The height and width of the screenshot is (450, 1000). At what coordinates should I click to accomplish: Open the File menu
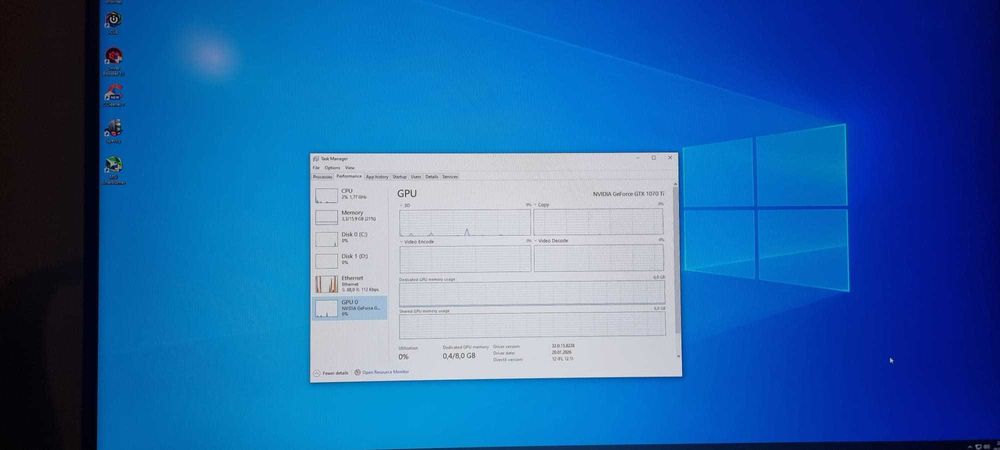(x=316, y=168)
